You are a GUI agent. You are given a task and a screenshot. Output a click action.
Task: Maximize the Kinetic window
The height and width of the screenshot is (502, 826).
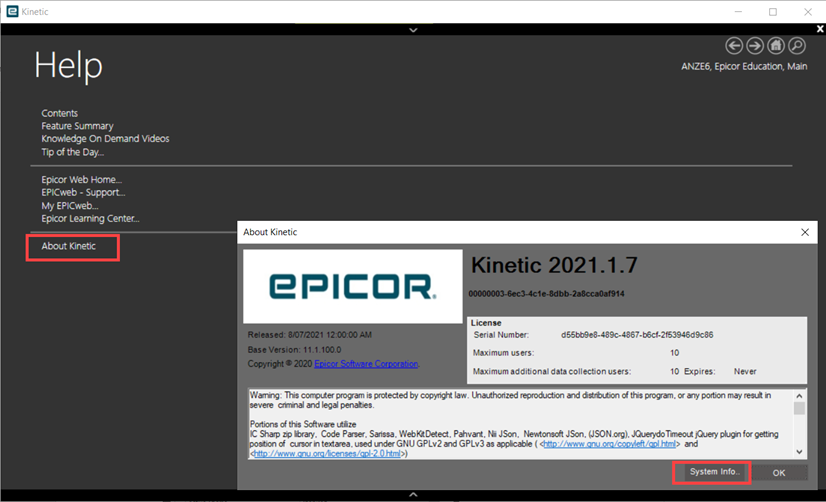pos(773,12)
